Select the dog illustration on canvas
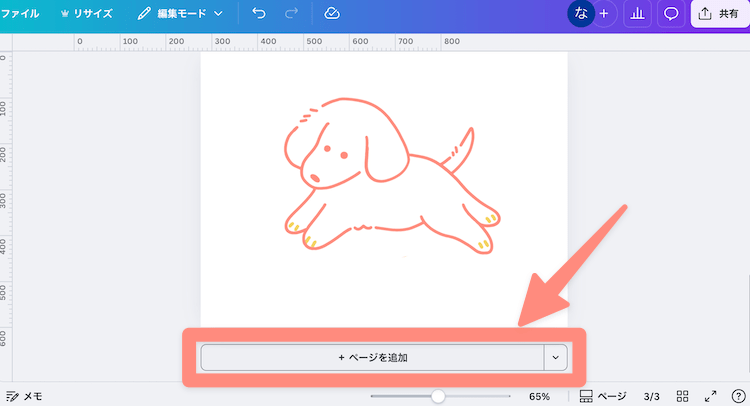The image size is (750, 406). 392,176
